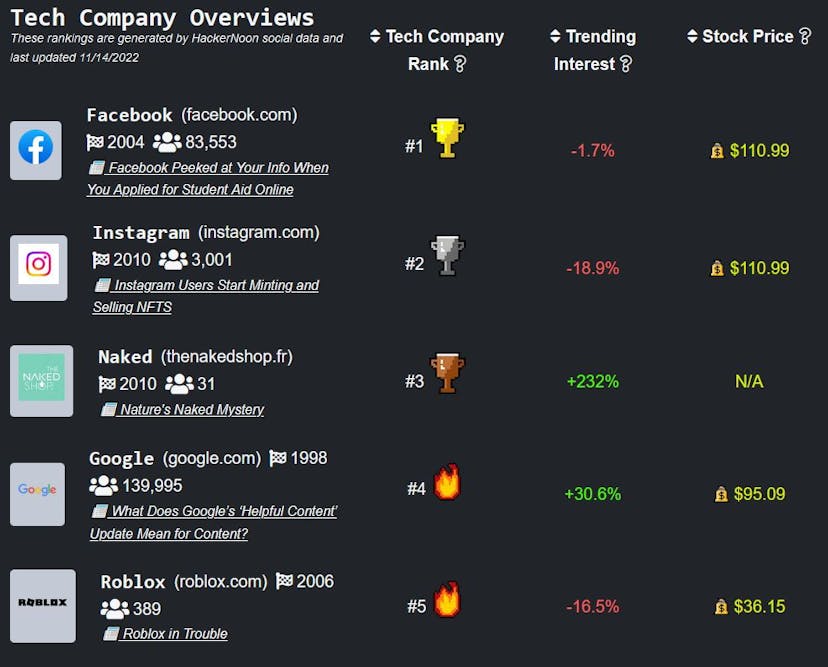This screenshot has width=828, height=667.
Task: Open The Naked Shop logo thumbnail
Action: [41, 381]
